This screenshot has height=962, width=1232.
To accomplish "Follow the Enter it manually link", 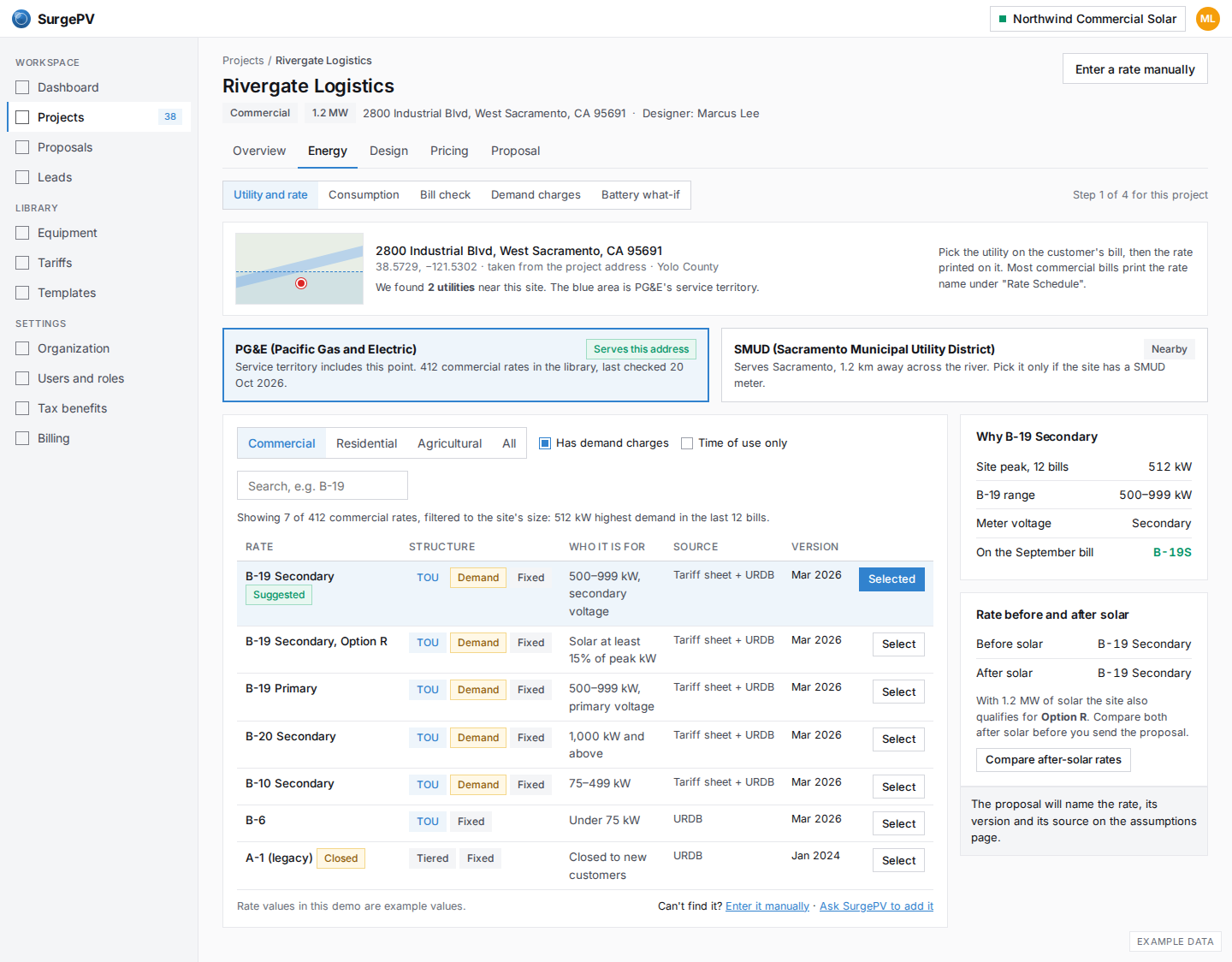I will (767, 906).
